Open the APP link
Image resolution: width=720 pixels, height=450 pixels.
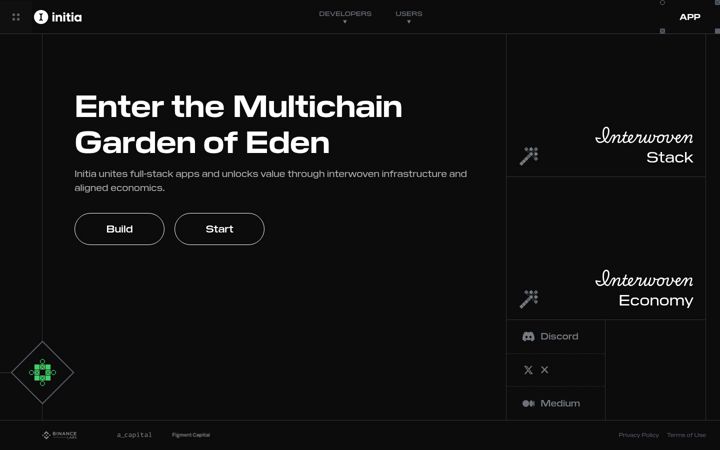click(690, 17)
